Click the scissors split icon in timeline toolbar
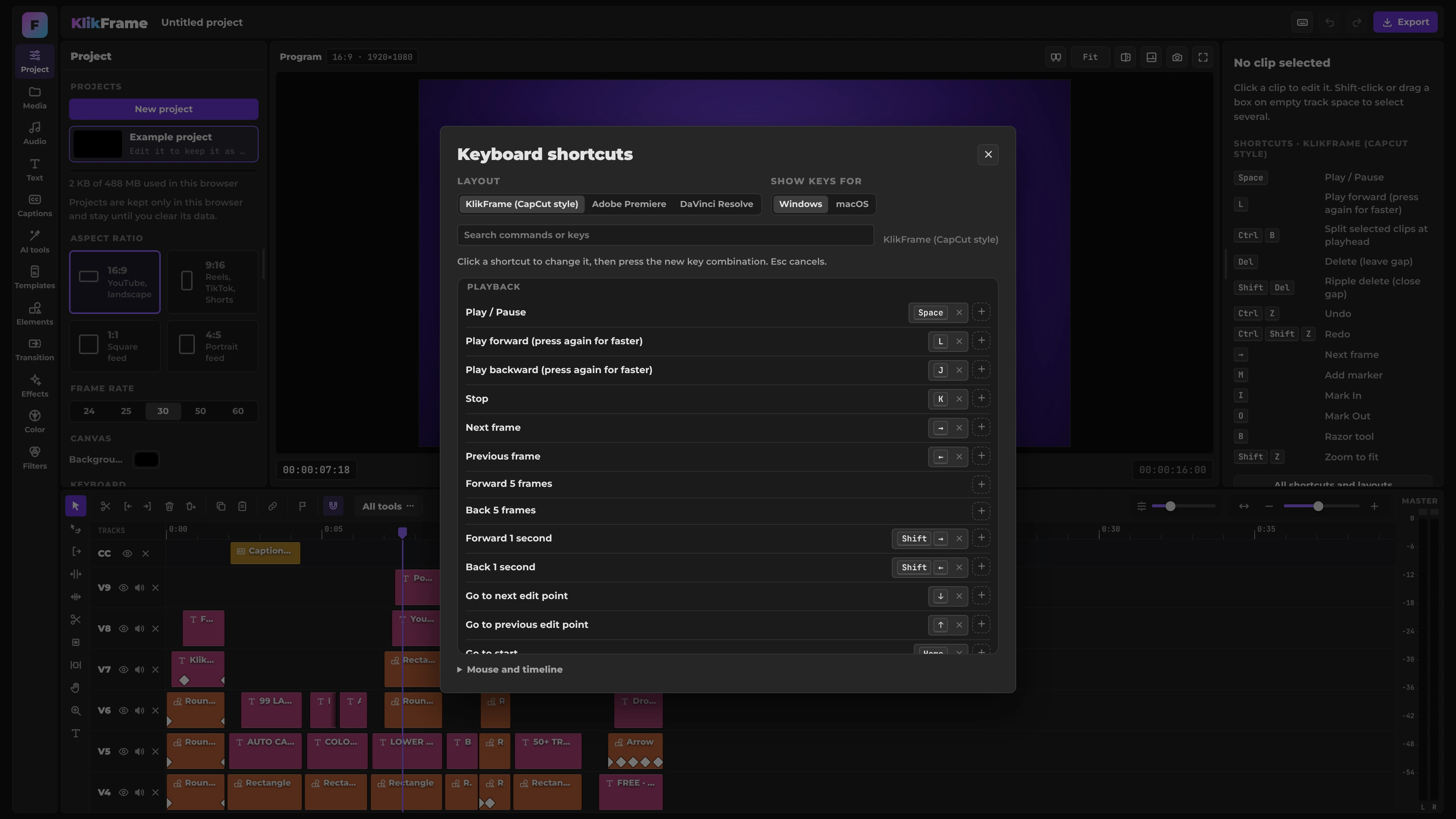The image size is (1456, 819). point(105,506)
